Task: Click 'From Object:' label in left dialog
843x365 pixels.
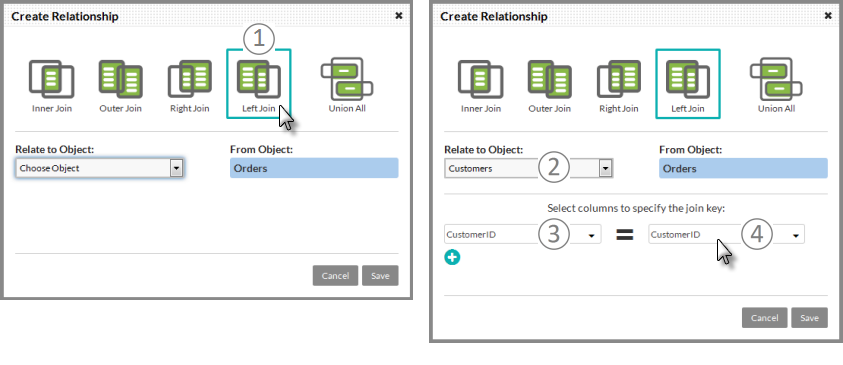Action: click(x=261, y=149)
